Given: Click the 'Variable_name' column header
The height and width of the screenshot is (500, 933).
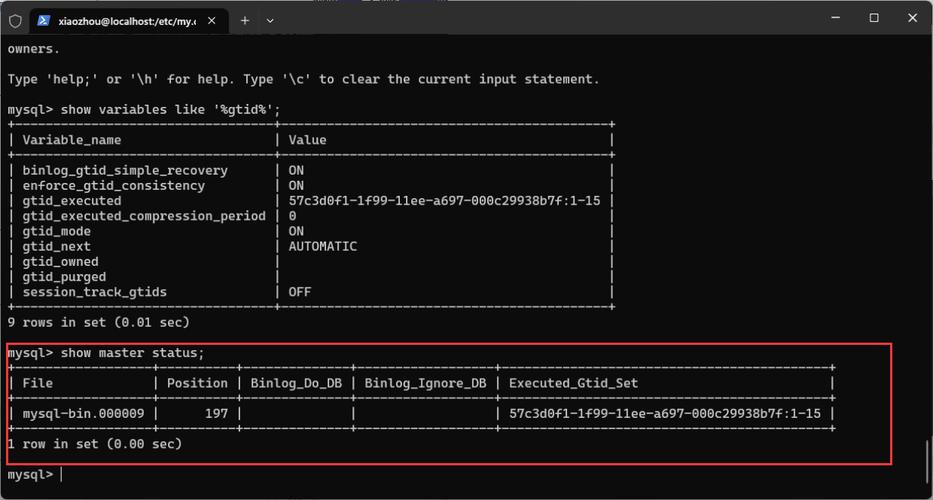Looking at the screenshot, I should 71,140.
